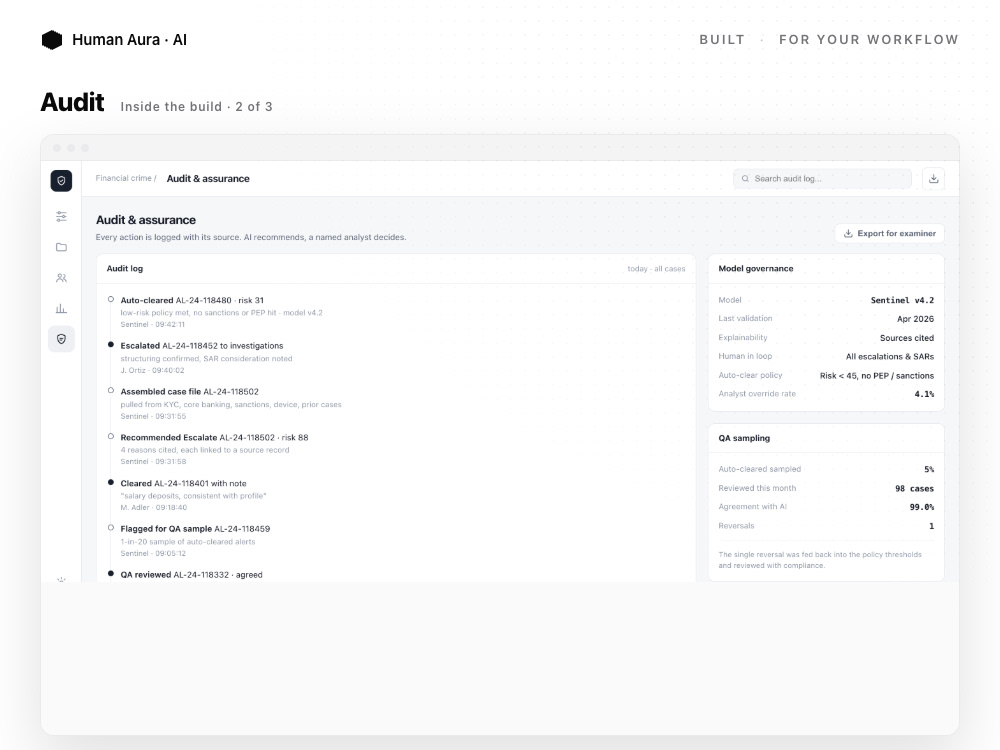This screenshot has width=1000, height=750.
Task: Click the Audit log panel heading
Action: pyautogui.click(x=125, y=268)
